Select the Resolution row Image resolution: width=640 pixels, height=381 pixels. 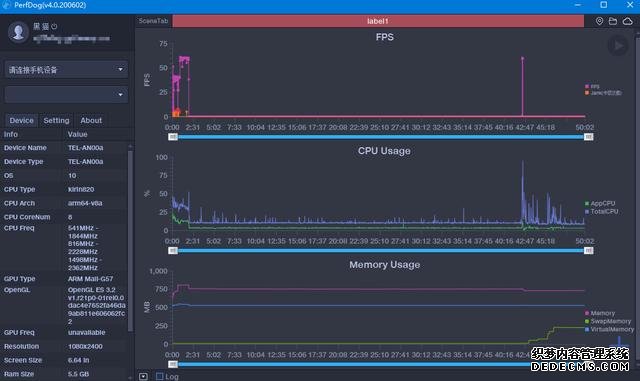[x=64, y=347]
